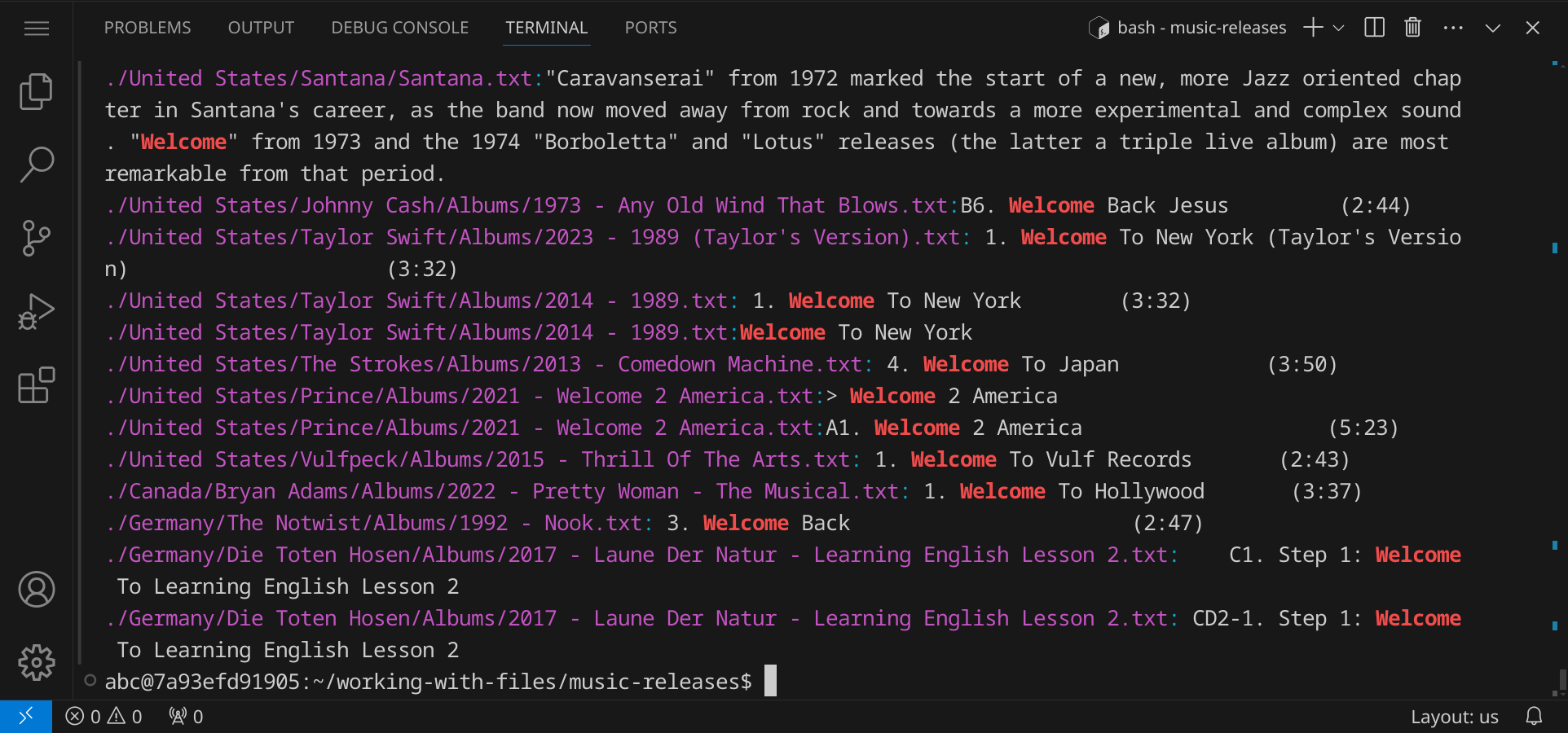1568x733 pixels.
Task: Click the notifications bell in status bar
Action: [x=1534, y=716]
